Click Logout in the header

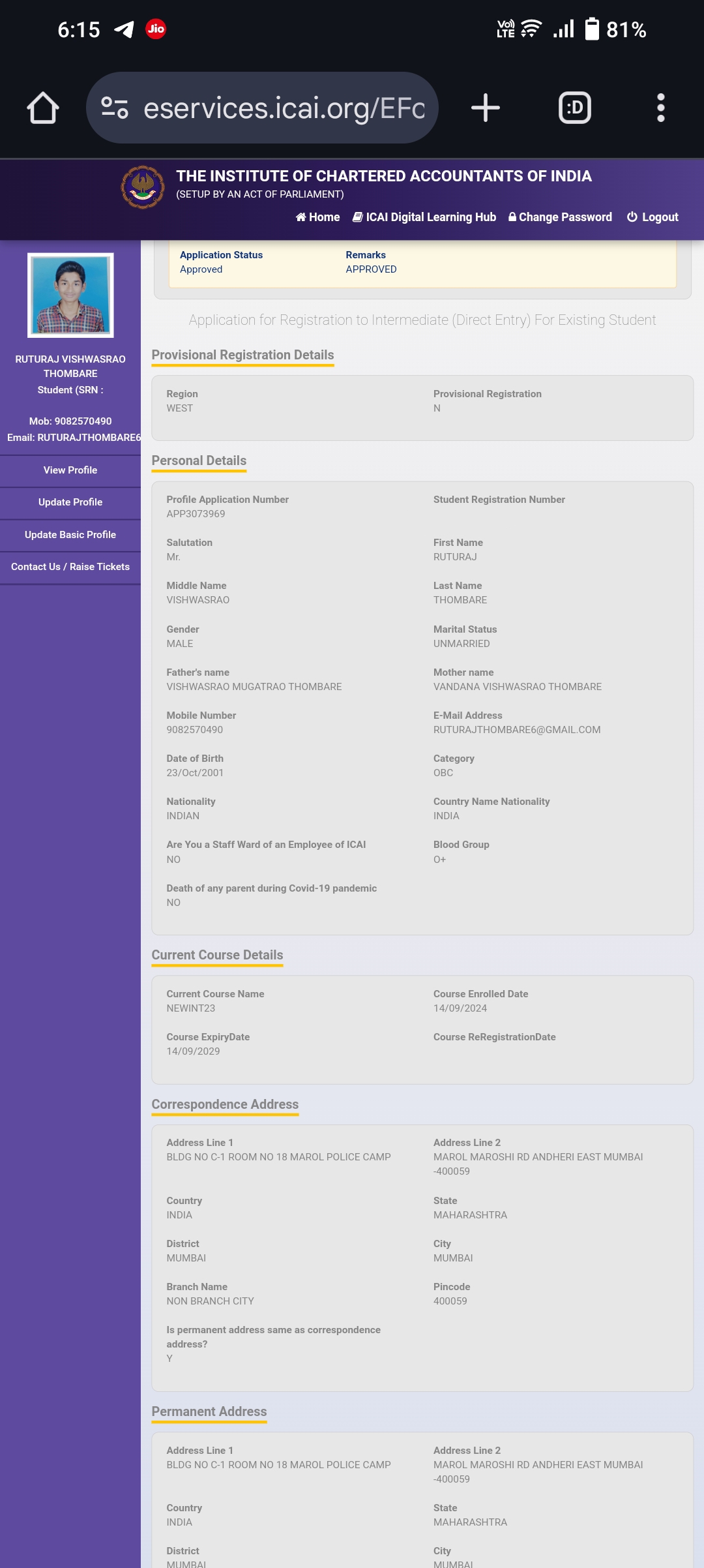coord(653,217)
